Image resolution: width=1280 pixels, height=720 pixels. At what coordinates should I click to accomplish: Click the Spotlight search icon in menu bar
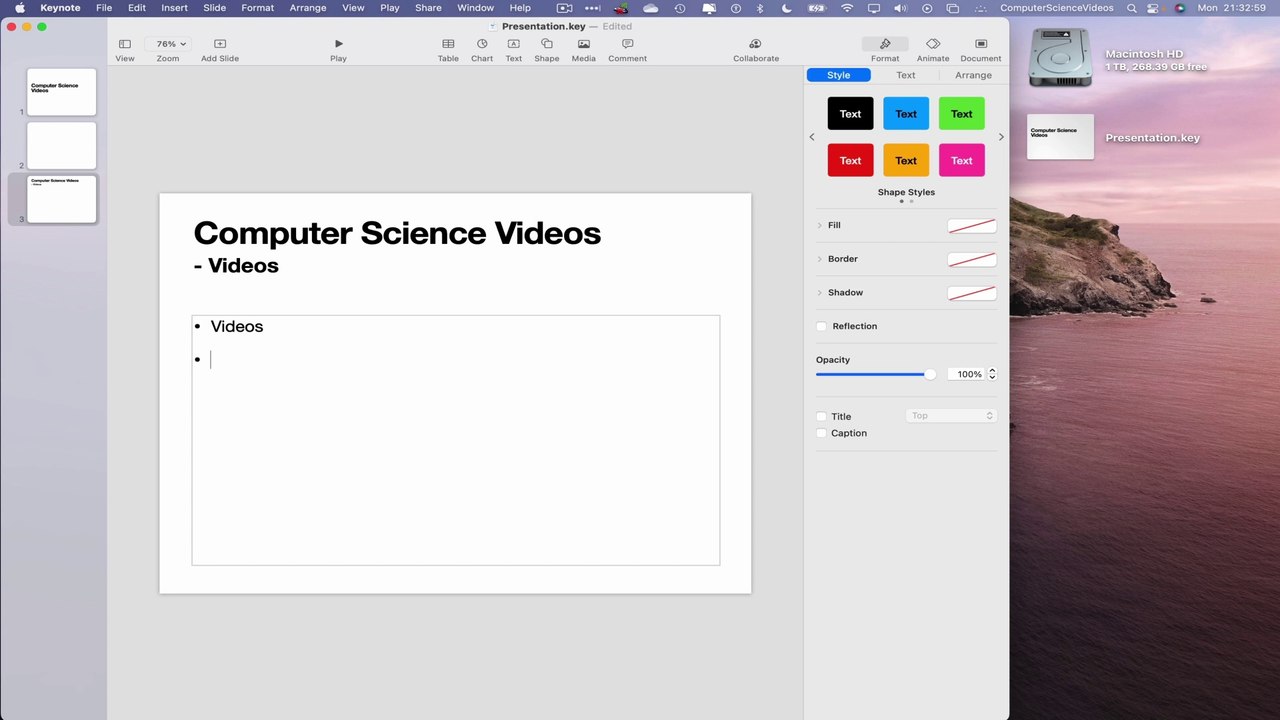coord(1132,8)
